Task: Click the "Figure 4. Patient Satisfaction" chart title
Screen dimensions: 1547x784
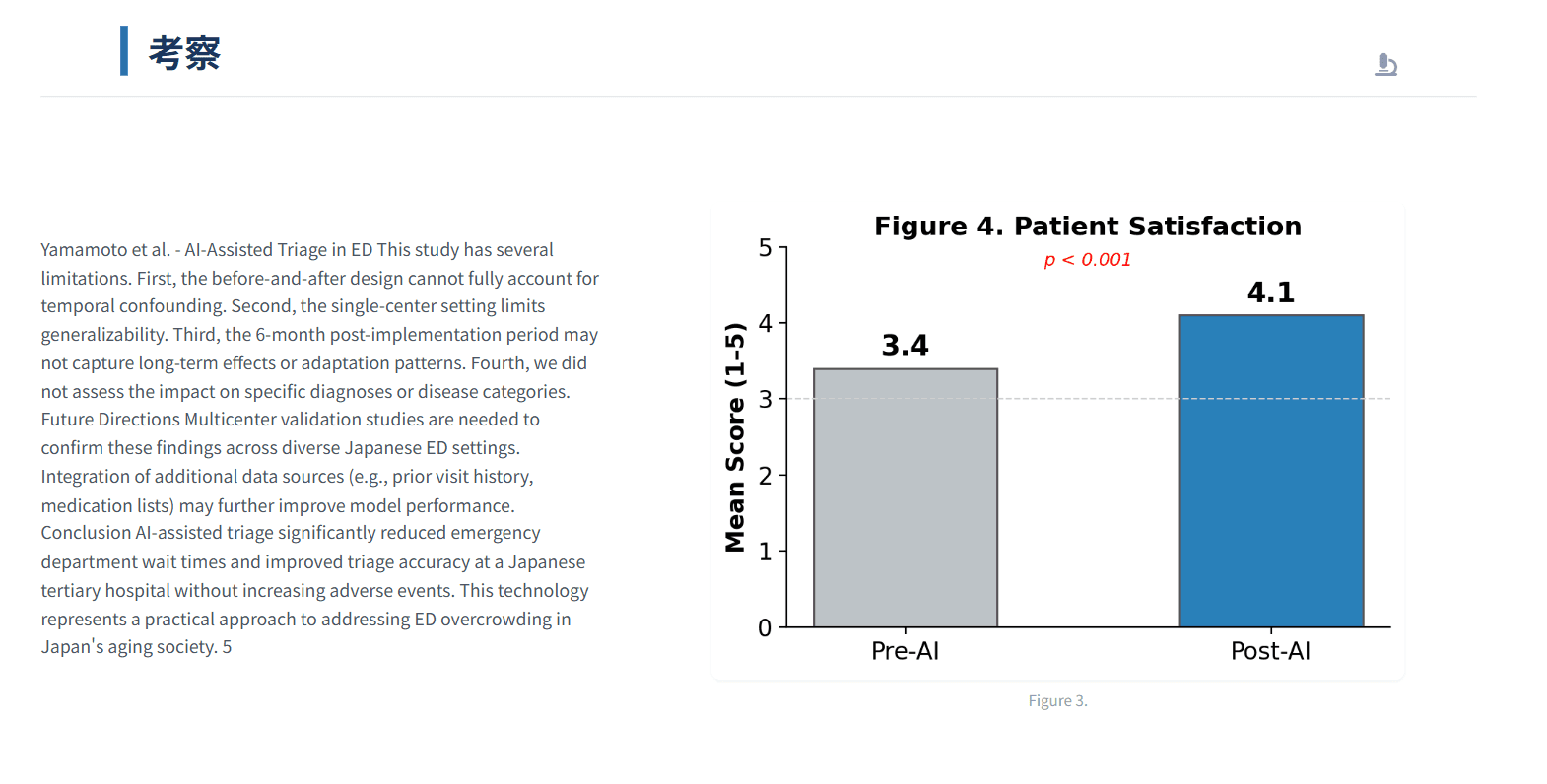Action: (1087, 227)
